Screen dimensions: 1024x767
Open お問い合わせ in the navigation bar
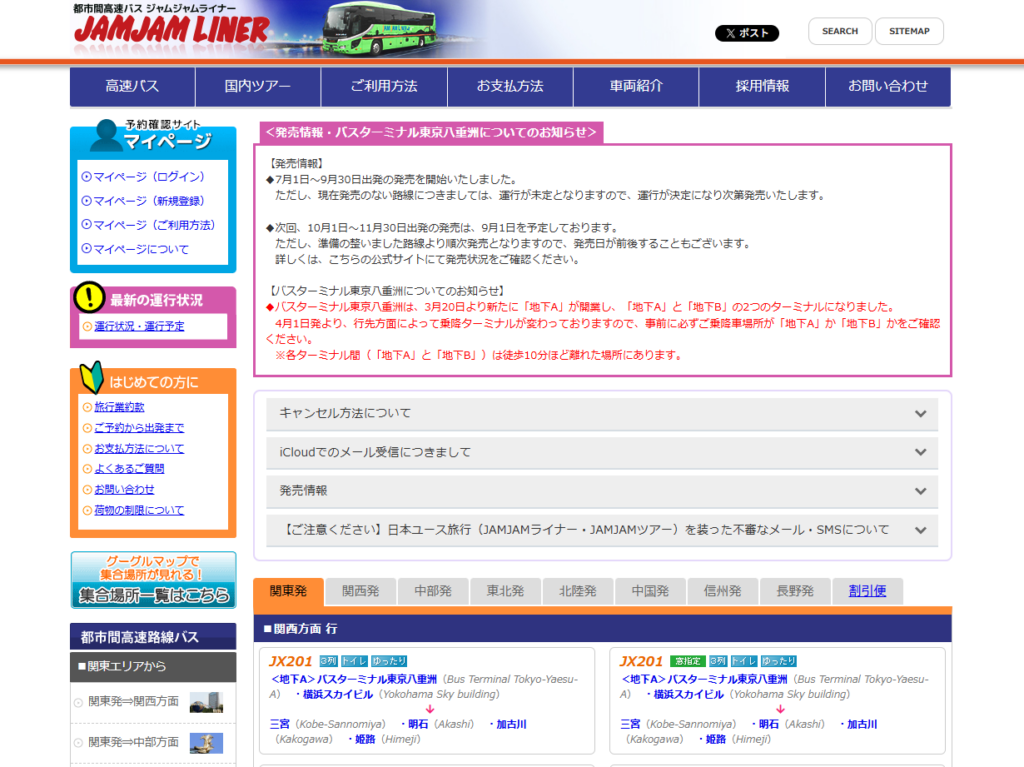(x=888, y=86)
